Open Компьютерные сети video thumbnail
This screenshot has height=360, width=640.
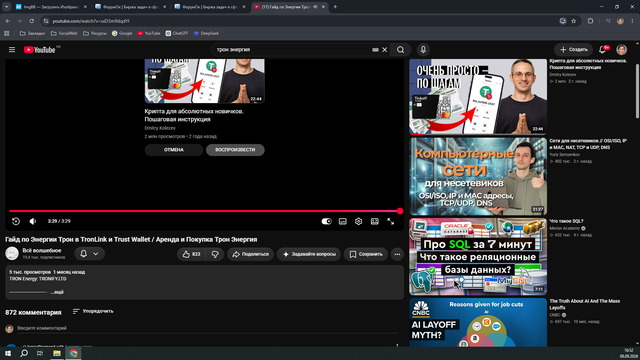[478, 176]
